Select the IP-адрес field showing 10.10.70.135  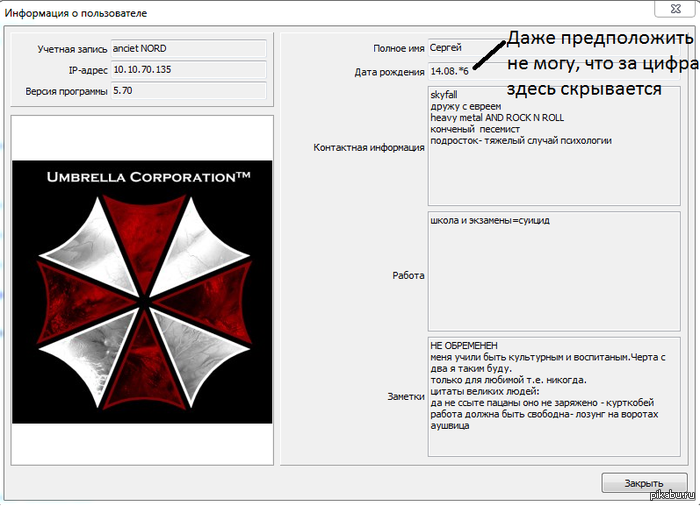click(x=188, y=70)
